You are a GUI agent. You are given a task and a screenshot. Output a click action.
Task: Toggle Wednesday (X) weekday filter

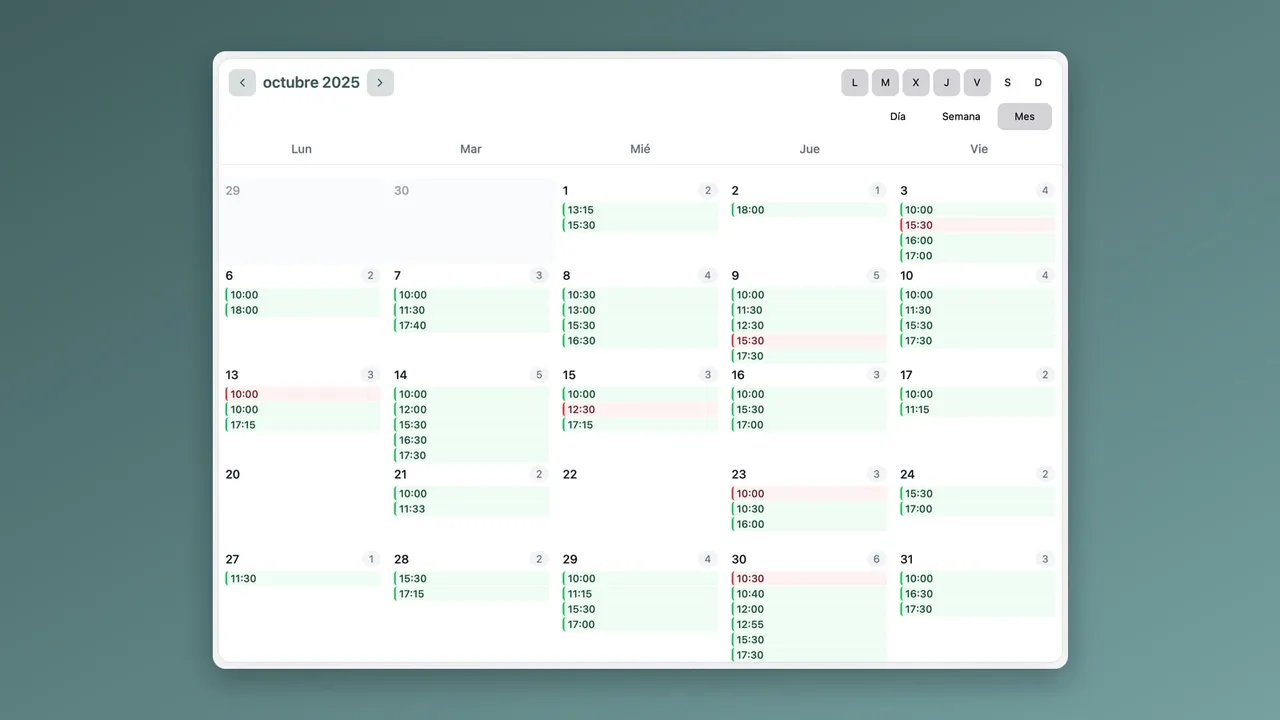916,83
